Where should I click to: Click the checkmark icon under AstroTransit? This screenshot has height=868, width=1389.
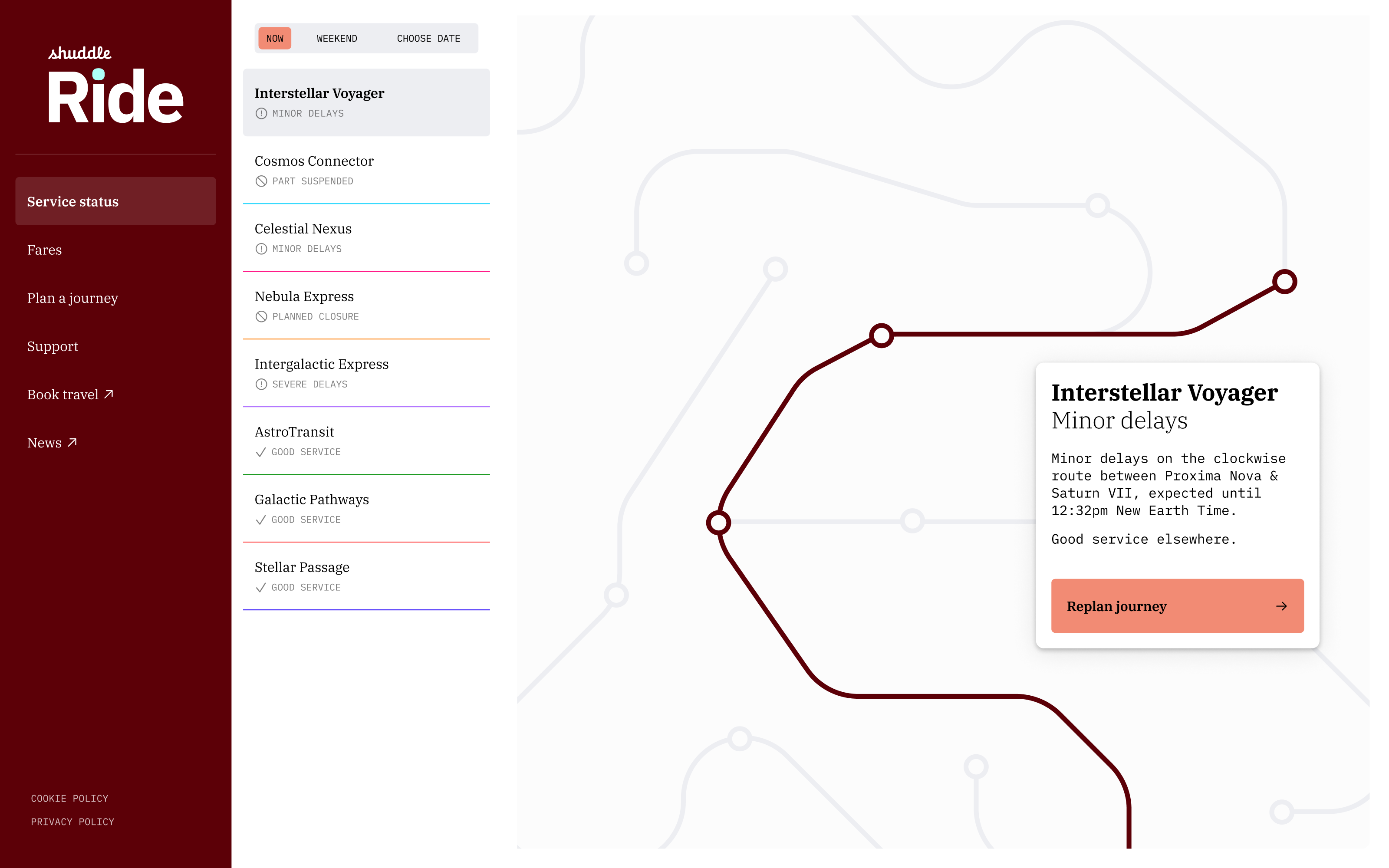pyautogui.click(x=260, y=452)
